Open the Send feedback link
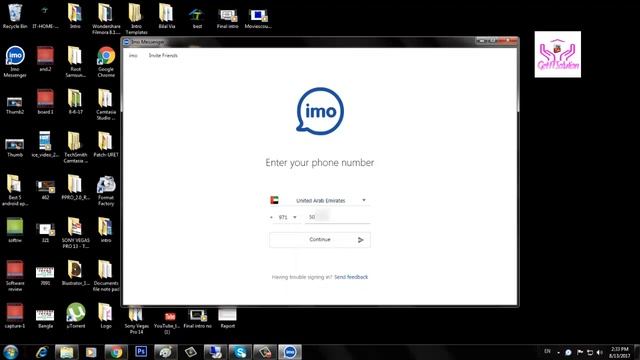The image size is (640, 360). (x=351, y=277)
